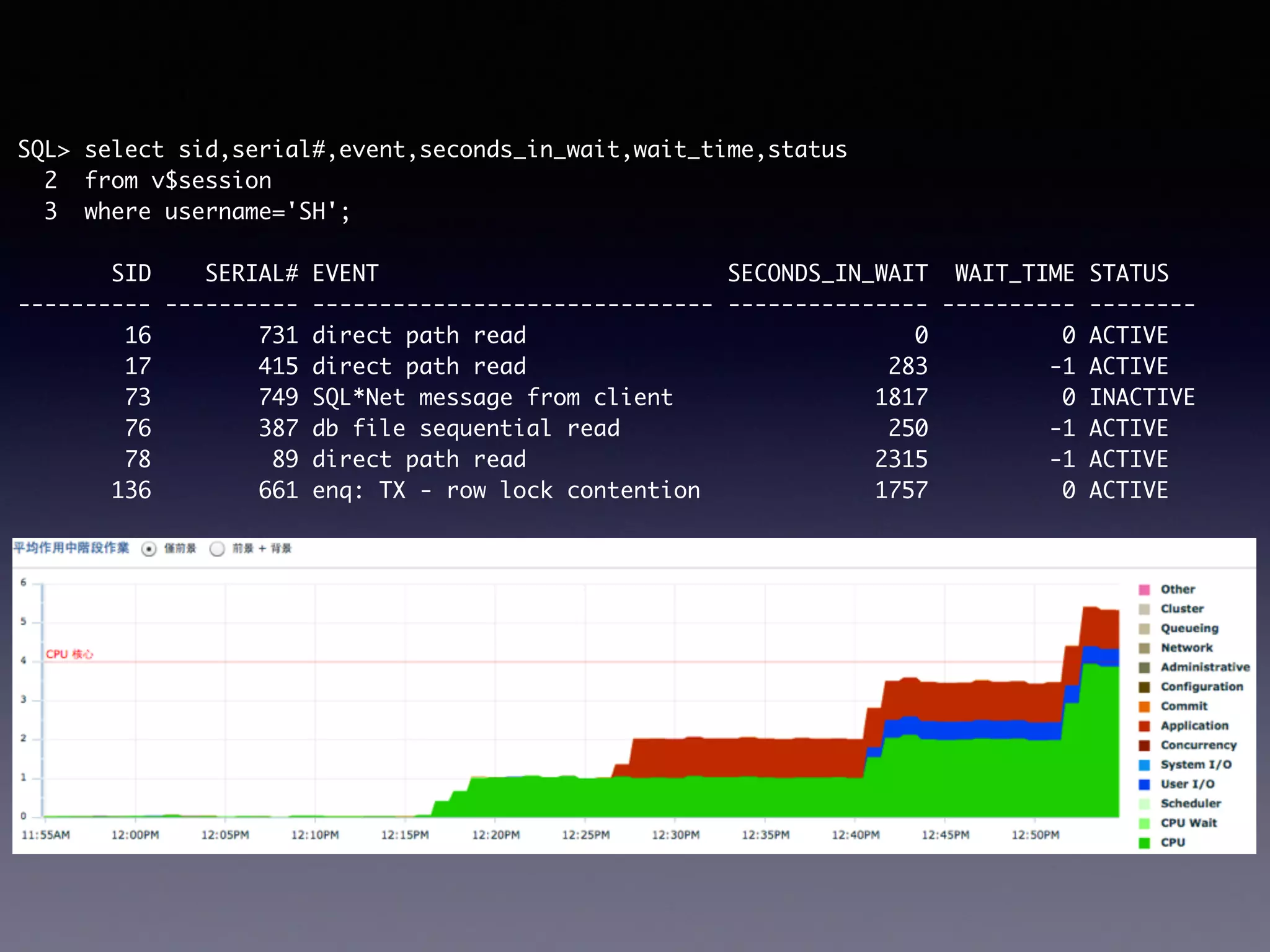The height and width of the screenshot is (952, 1270).
Task: Click seconds in wait value 250
Action: pos(908,428)
